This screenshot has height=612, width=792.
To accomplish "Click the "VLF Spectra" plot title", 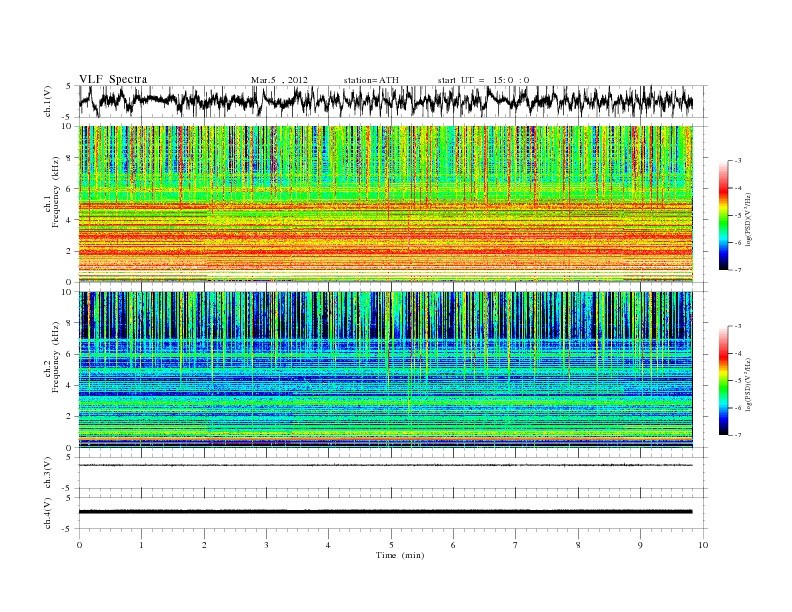I will coord(113,79).
